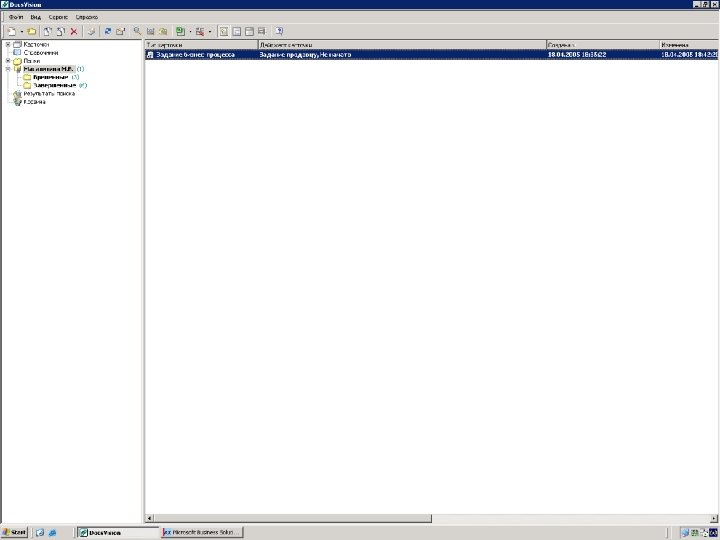The width and height of the screenshot is (720, 540).
Task: Open the Справка menu
Action: 86,17
